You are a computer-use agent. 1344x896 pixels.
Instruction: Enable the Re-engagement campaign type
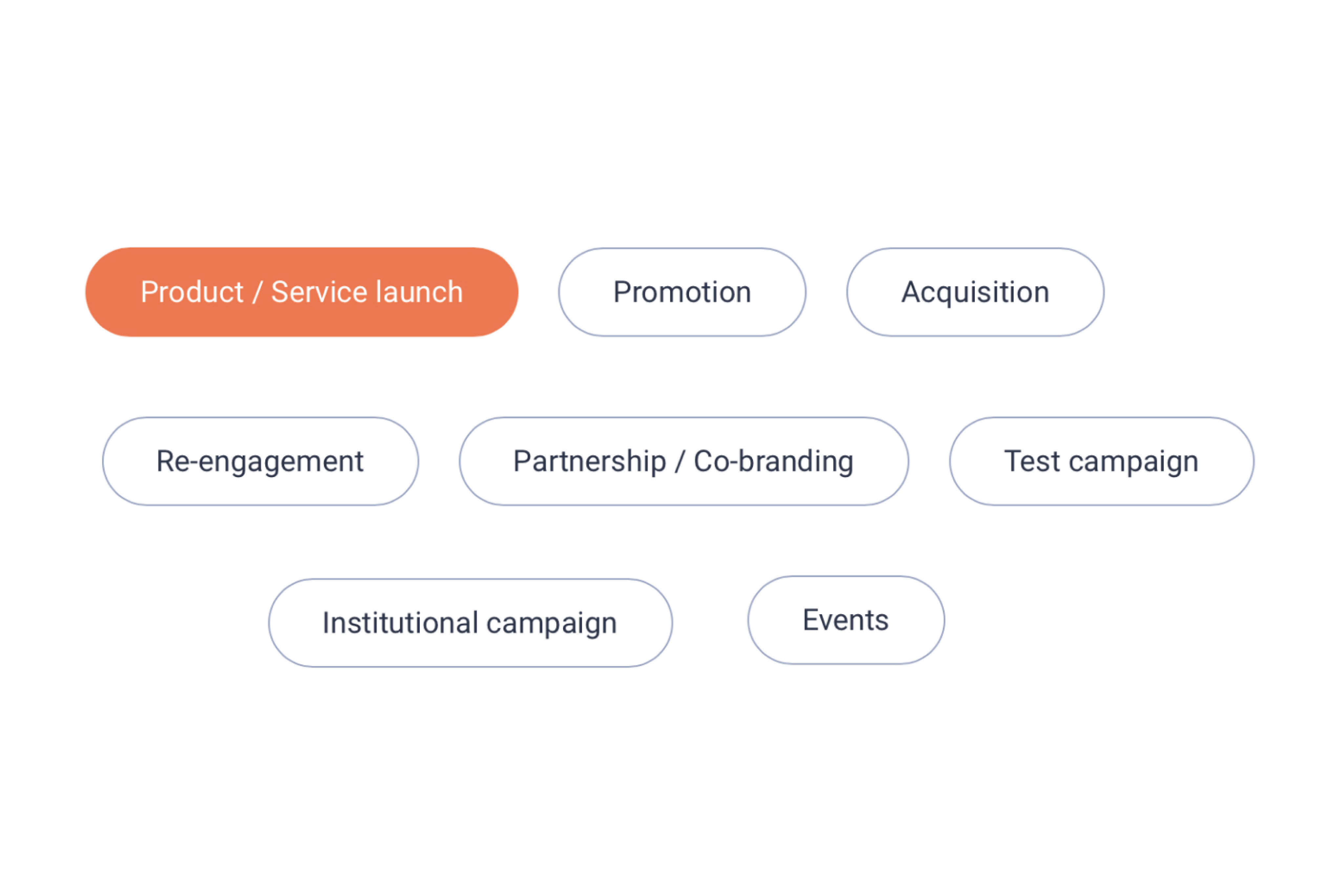pyautogui.click(x=260, y=461)
